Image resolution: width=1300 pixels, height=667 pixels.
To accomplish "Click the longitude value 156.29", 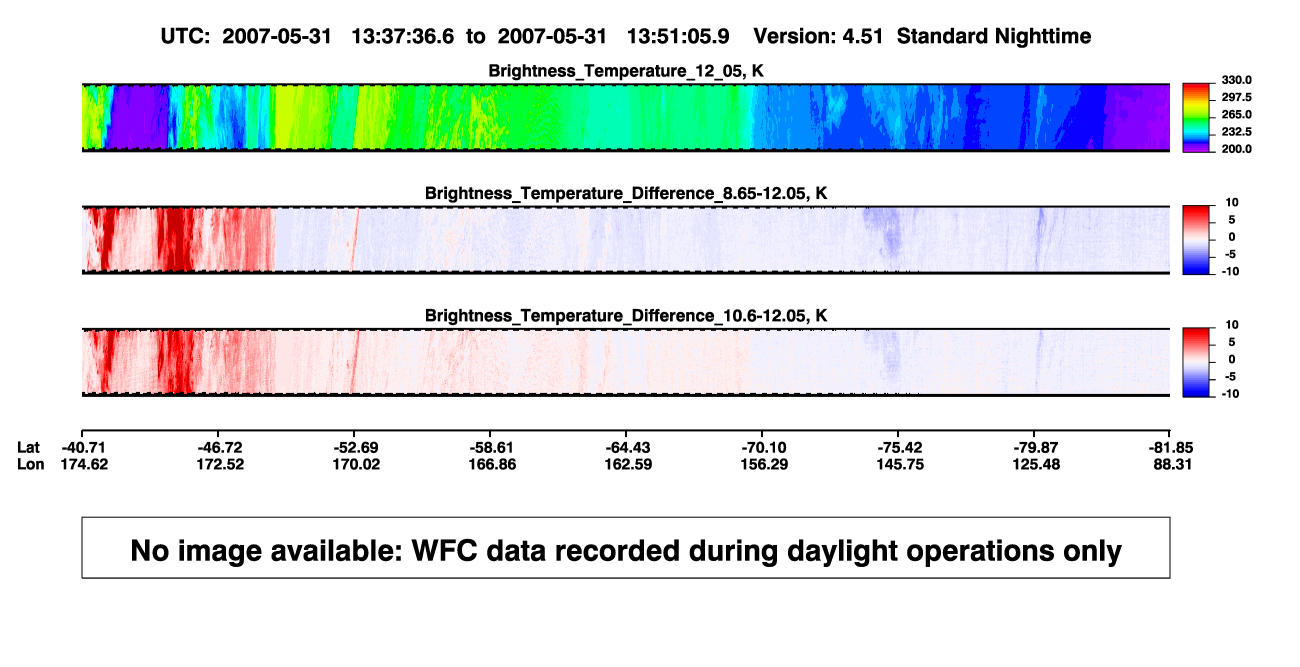I will [x=763, y=464].
